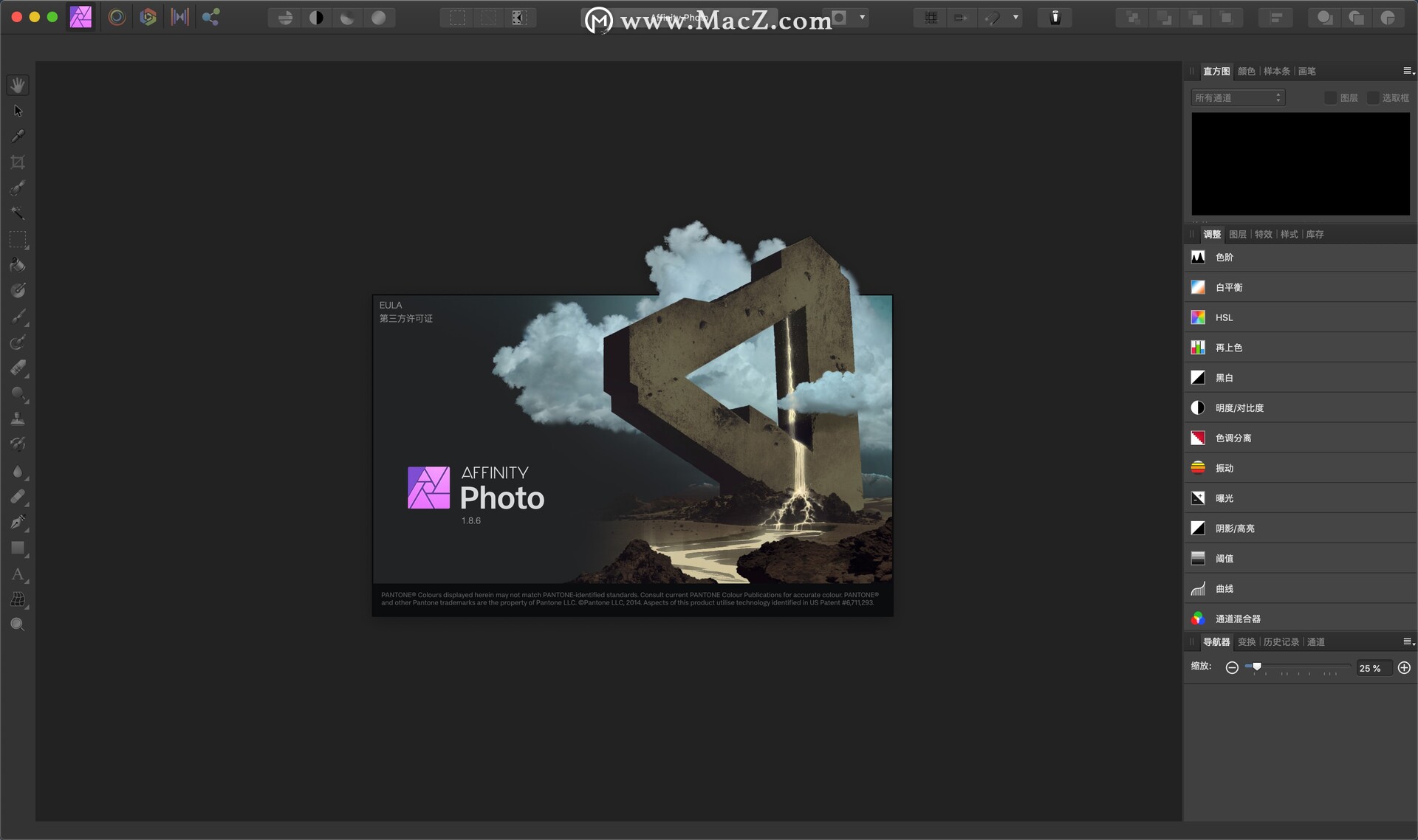
Task: Add a 白平衡 adjustment
Action: 1300,287
